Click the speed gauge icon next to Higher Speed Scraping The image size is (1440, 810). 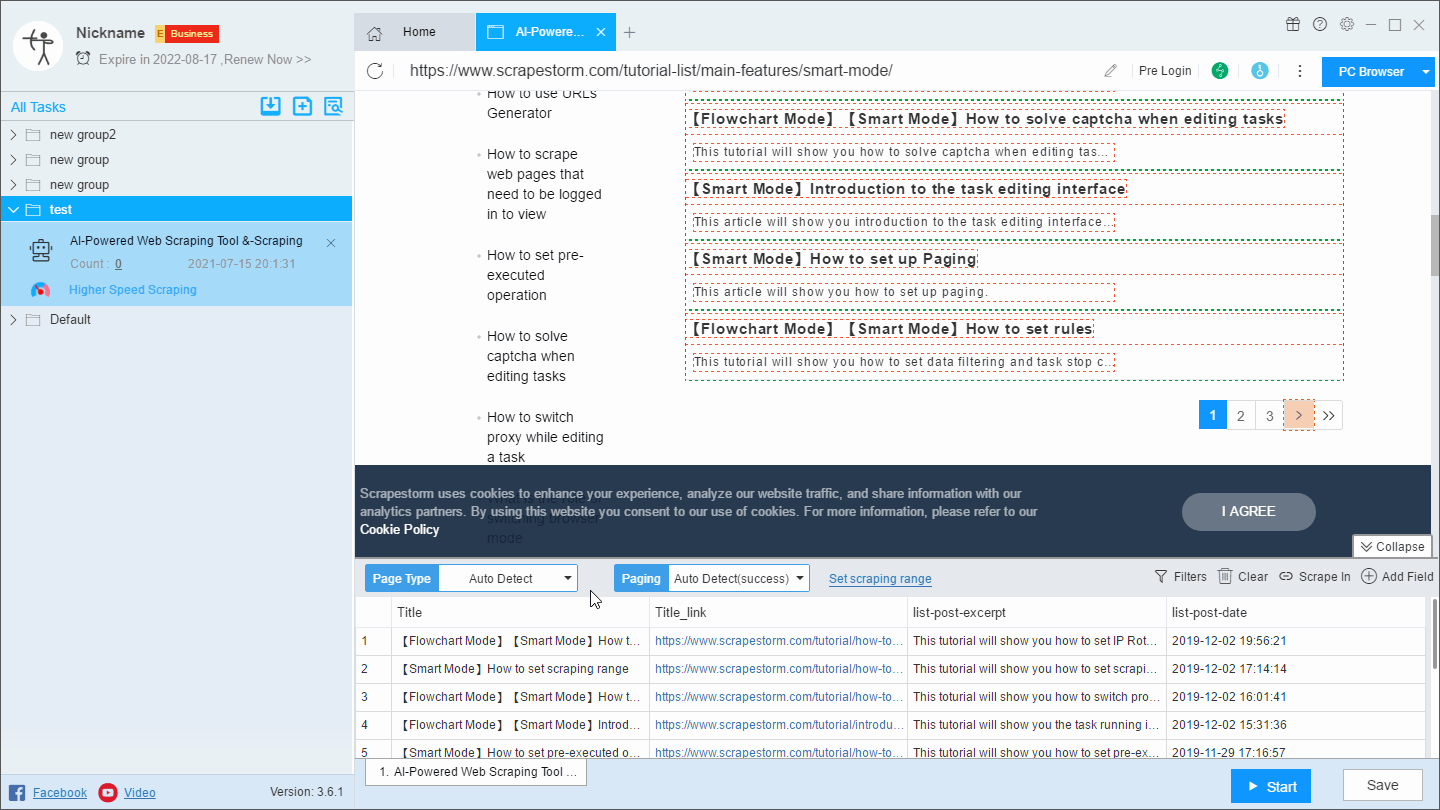tap(41, 290)
